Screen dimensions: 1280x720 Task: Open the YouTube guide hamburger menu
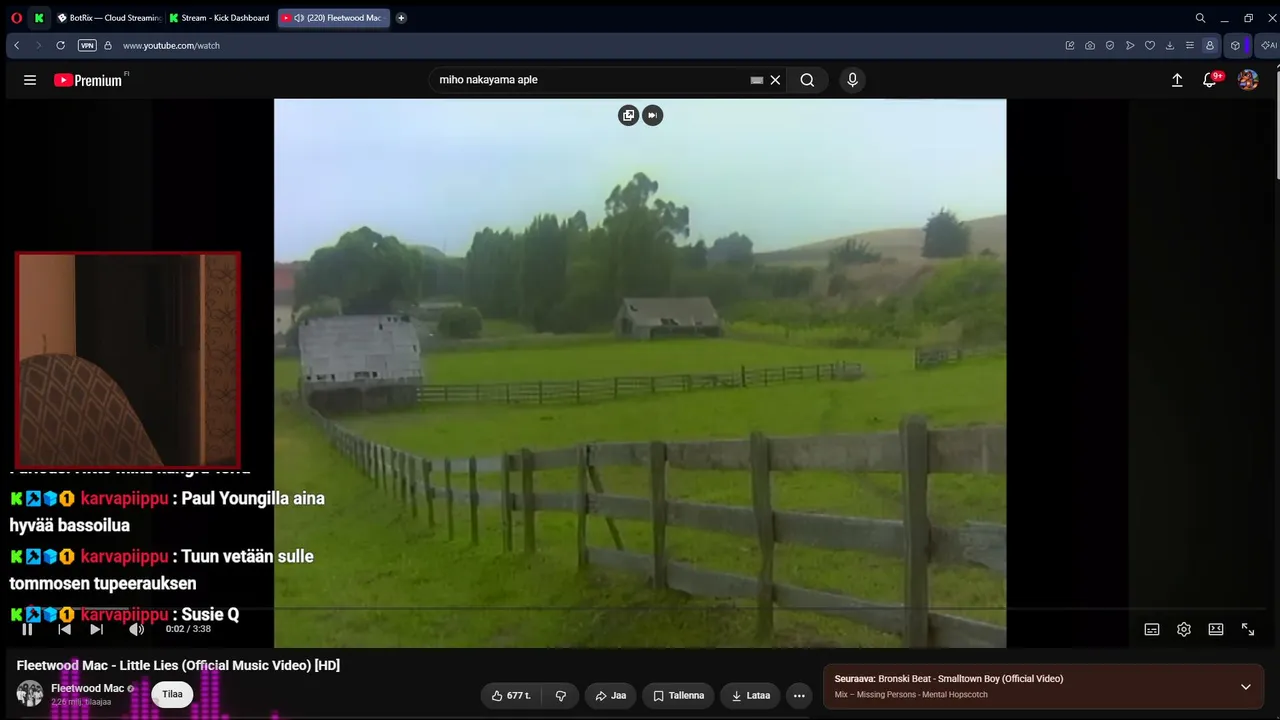[x=30, y=80]
